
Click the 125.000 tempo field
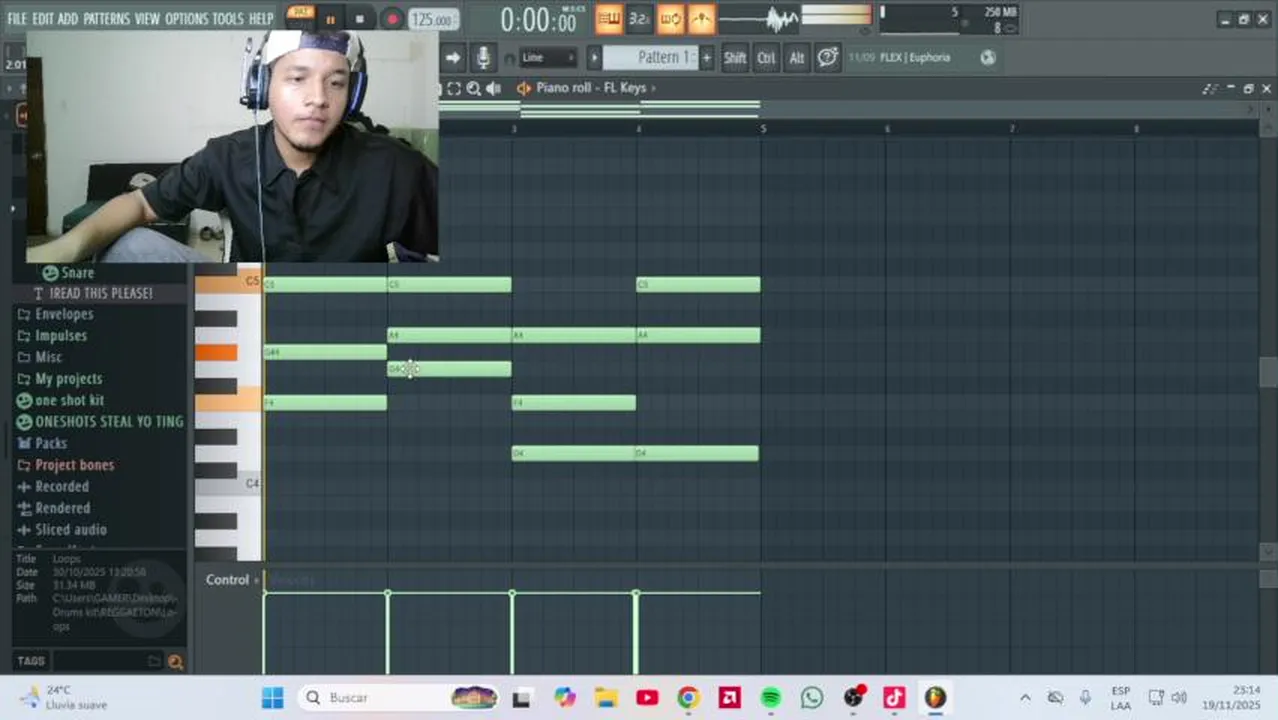click(x=433, y=19)
